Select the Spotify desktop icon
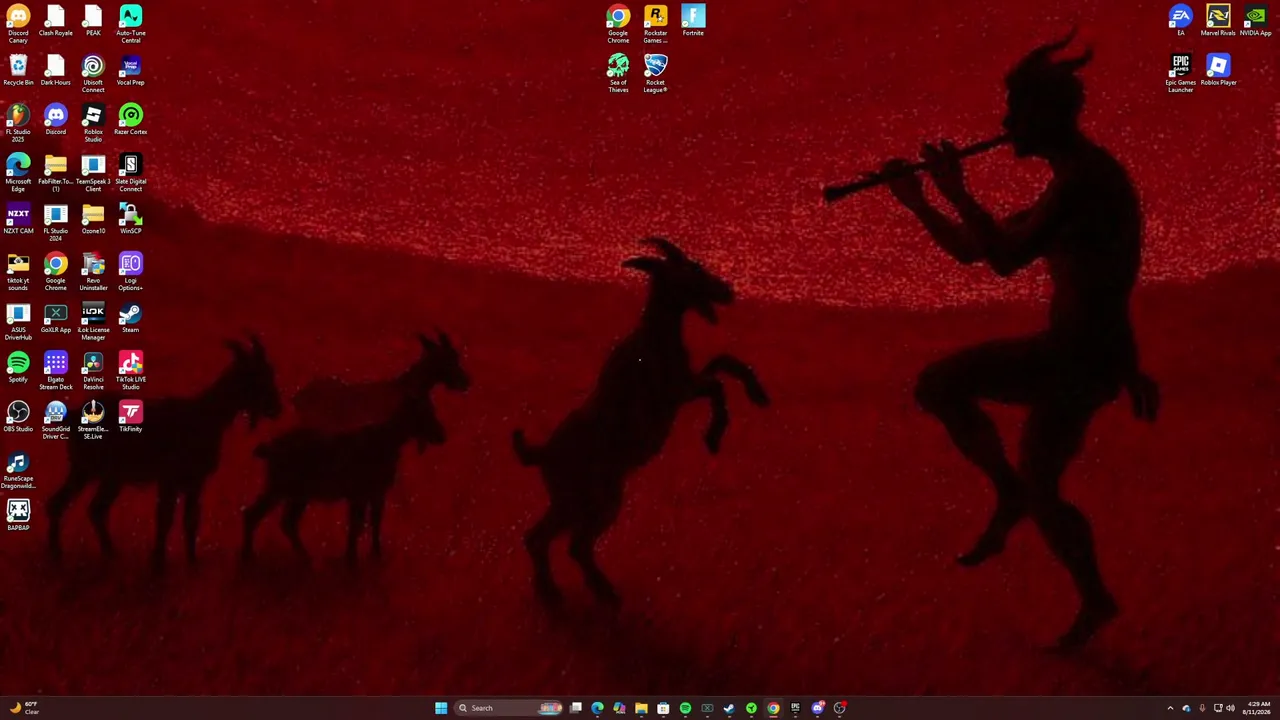 (x=18, y=368)
